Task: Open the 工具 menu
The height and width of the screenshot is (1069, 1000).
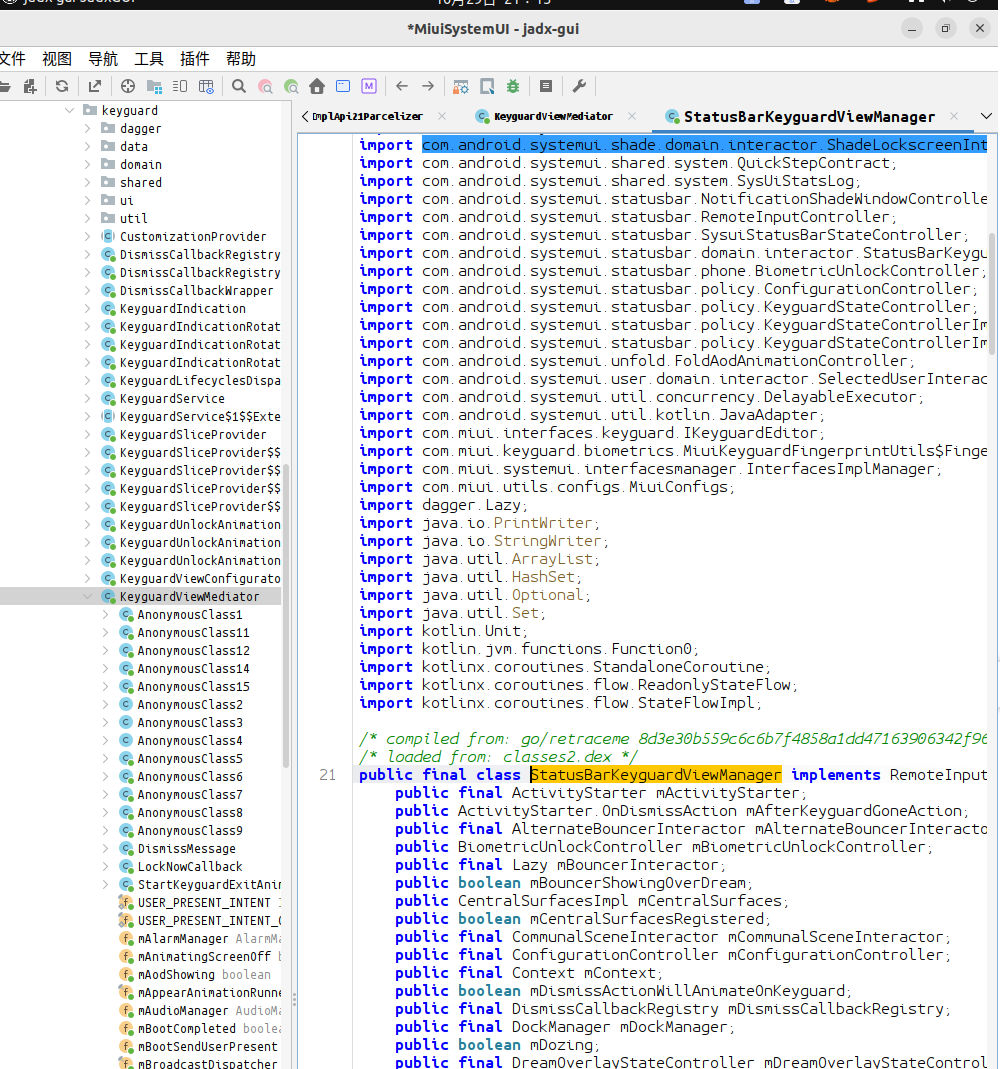Action: pos(149,59)
